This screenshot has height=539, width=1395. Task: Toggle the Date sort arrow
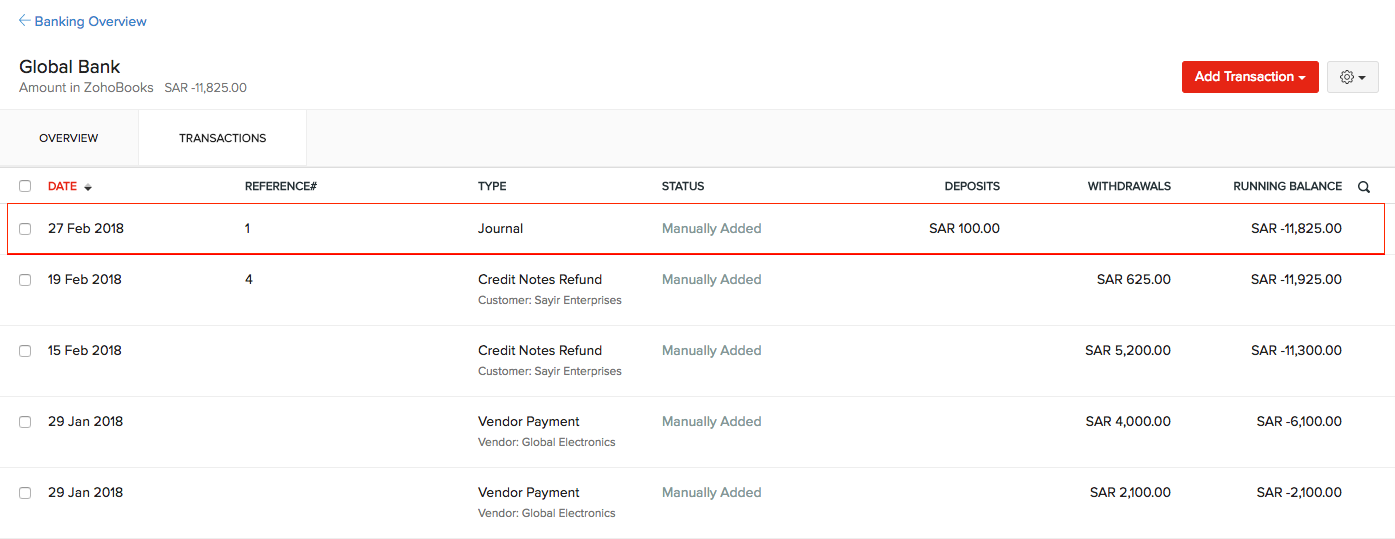point(88,187)
